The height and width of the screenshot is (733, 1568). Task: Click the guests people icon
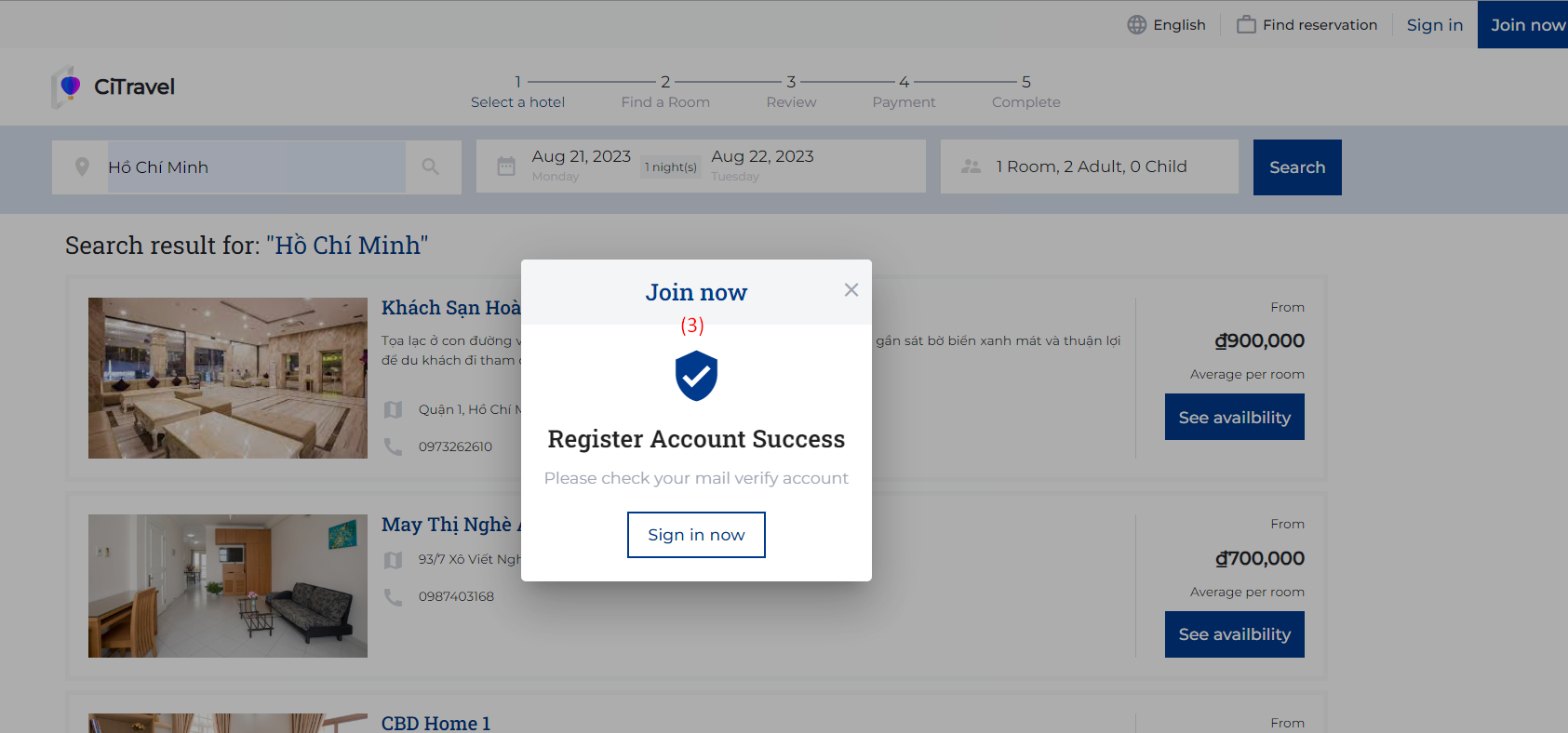coord(972,167)
